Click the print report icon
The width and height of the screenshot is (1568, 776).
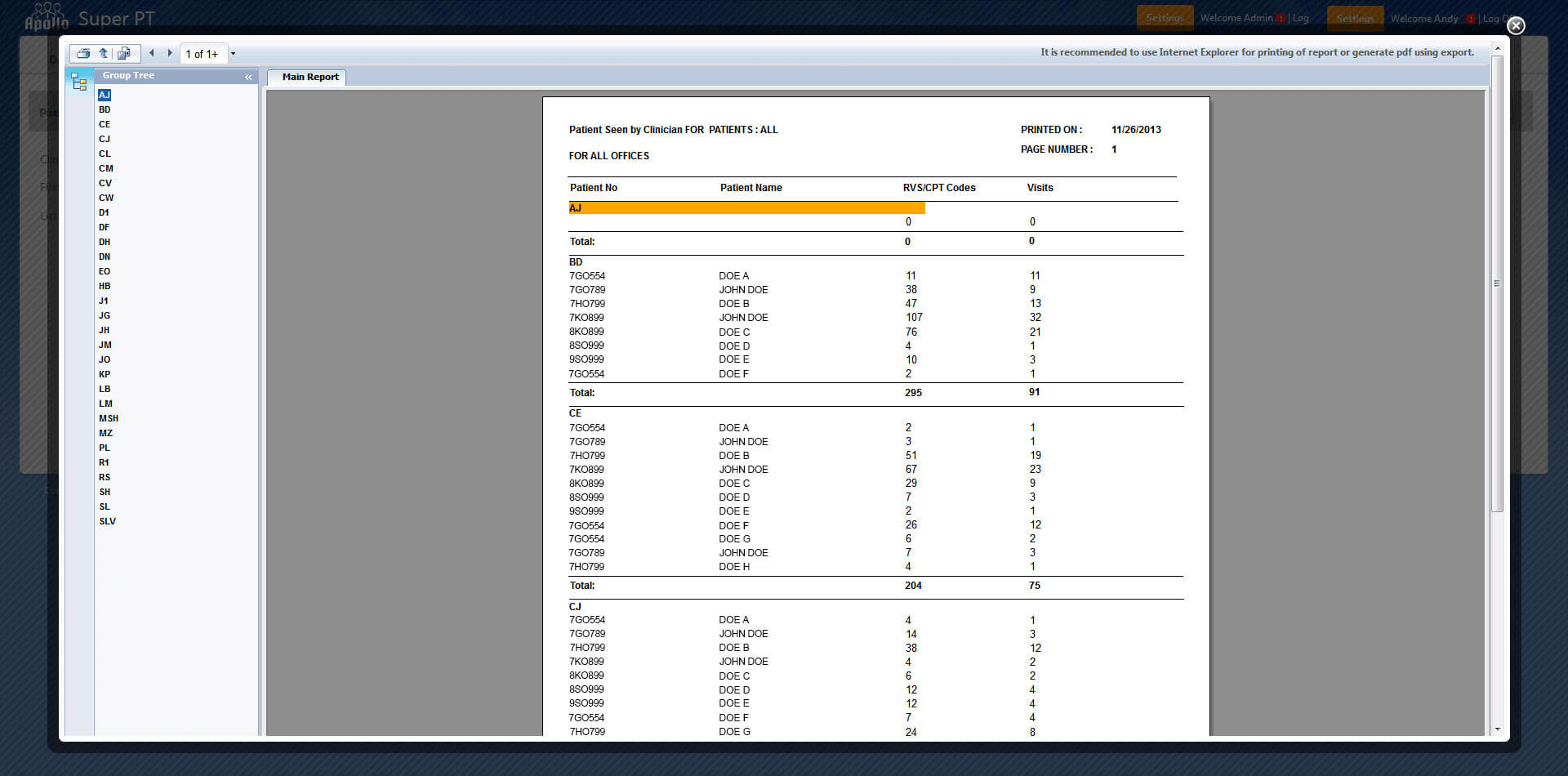click(x=83, y=53)
